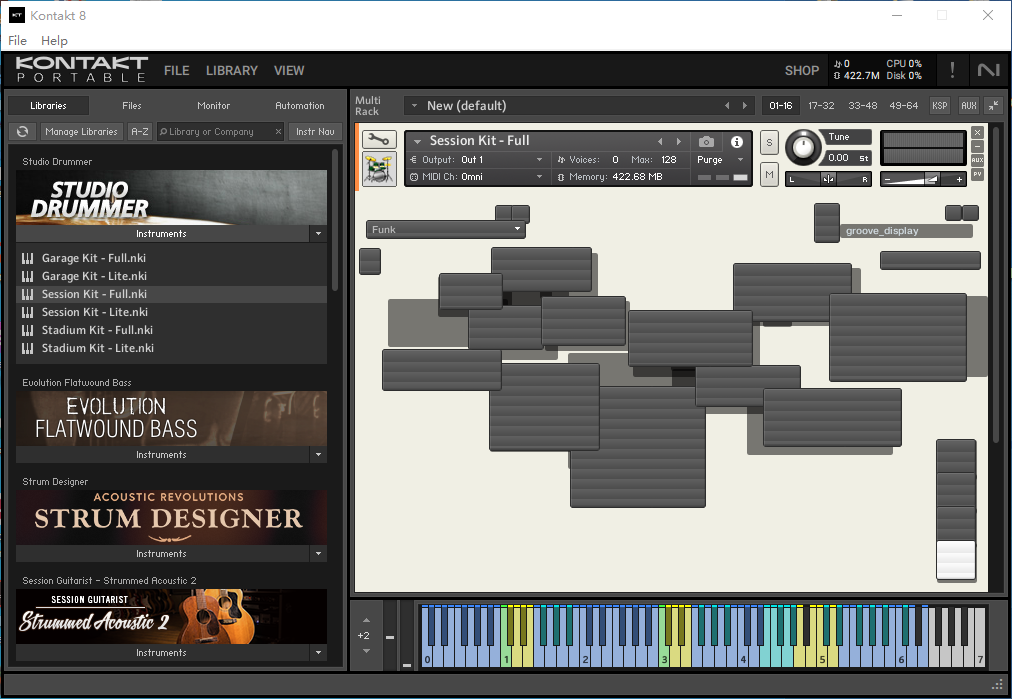
Task: Show rack page 17-32
Action: [x=821, y=105]
